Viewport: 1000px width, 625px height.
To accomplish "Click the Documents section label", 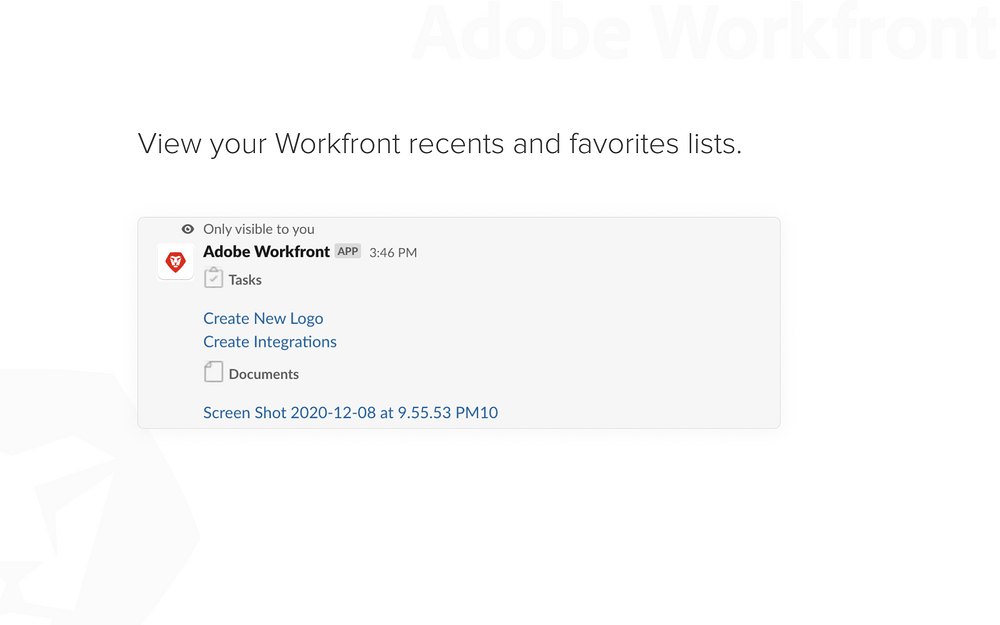I will [263, 374].
